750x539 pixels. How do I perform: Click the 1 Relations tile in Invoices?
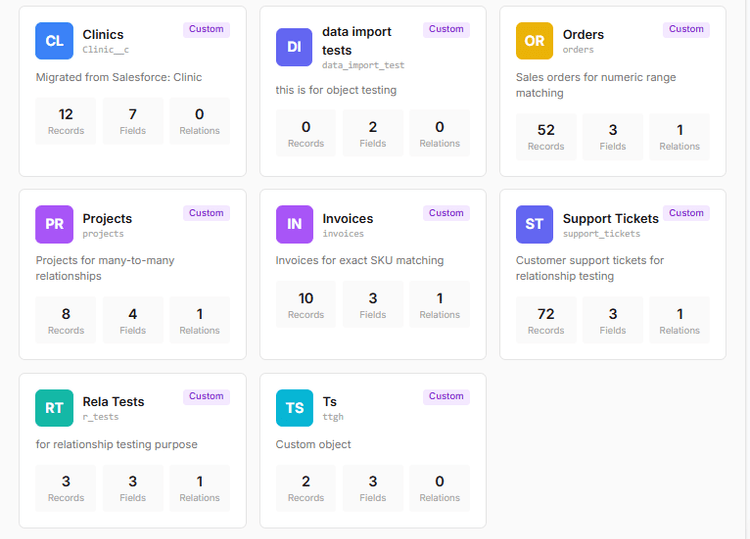click(440, 305)
